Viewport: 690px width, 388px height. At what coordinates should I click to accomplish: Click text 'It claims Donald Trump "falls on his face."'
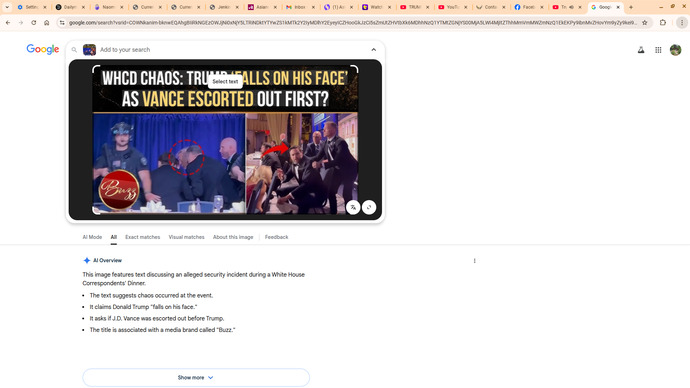tap(143, 307)
